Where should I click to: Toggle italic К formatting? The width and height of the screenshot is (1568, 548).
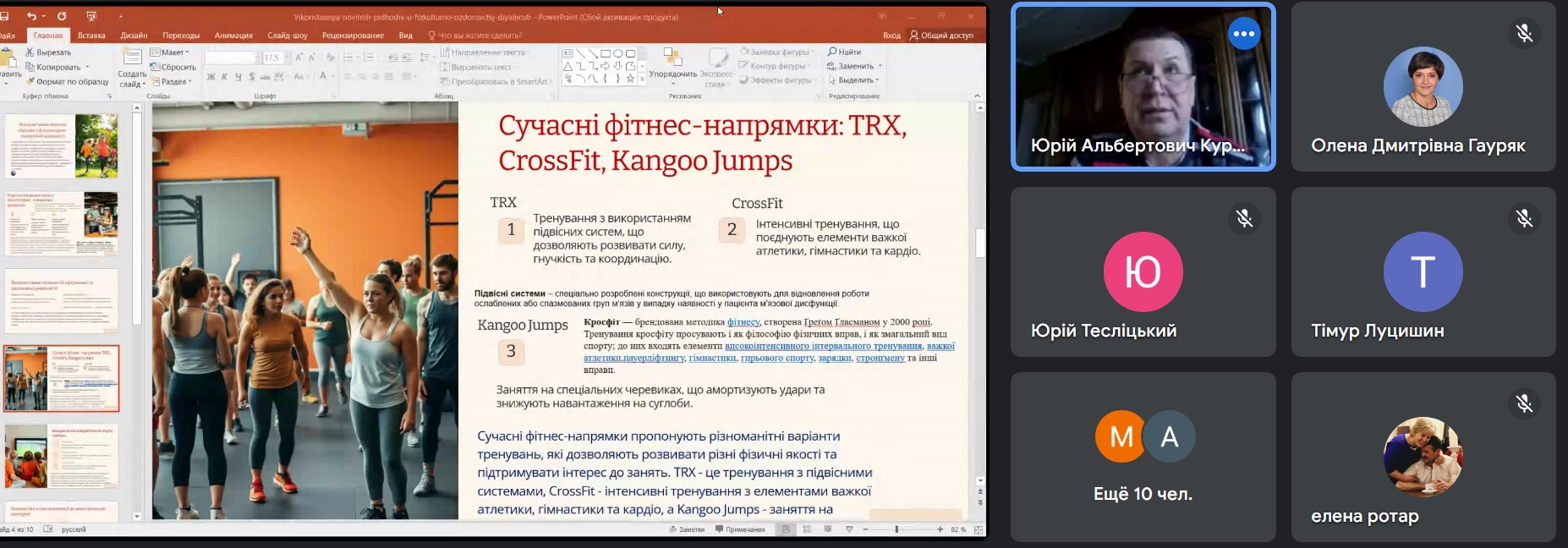pyautogui.click(x=224, y=76)
